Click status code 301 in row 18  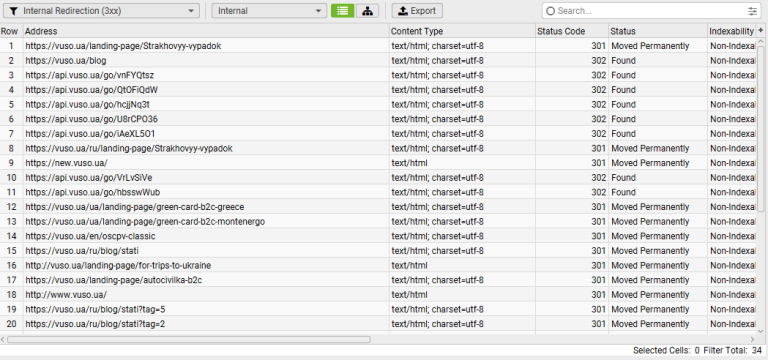click(572, 295)
